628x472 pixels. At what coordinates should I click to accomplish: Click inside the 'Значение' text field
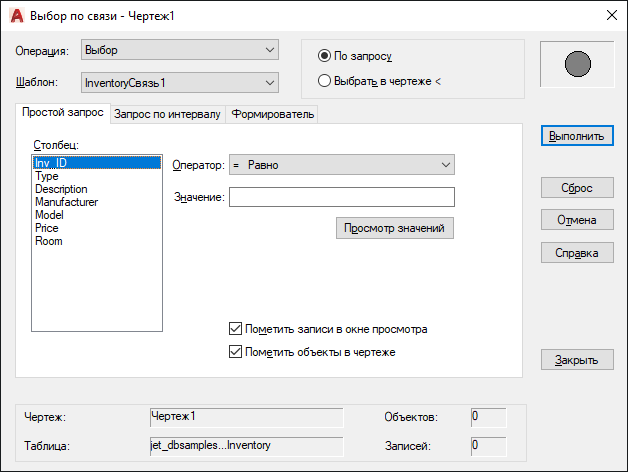tap(342, 197)
